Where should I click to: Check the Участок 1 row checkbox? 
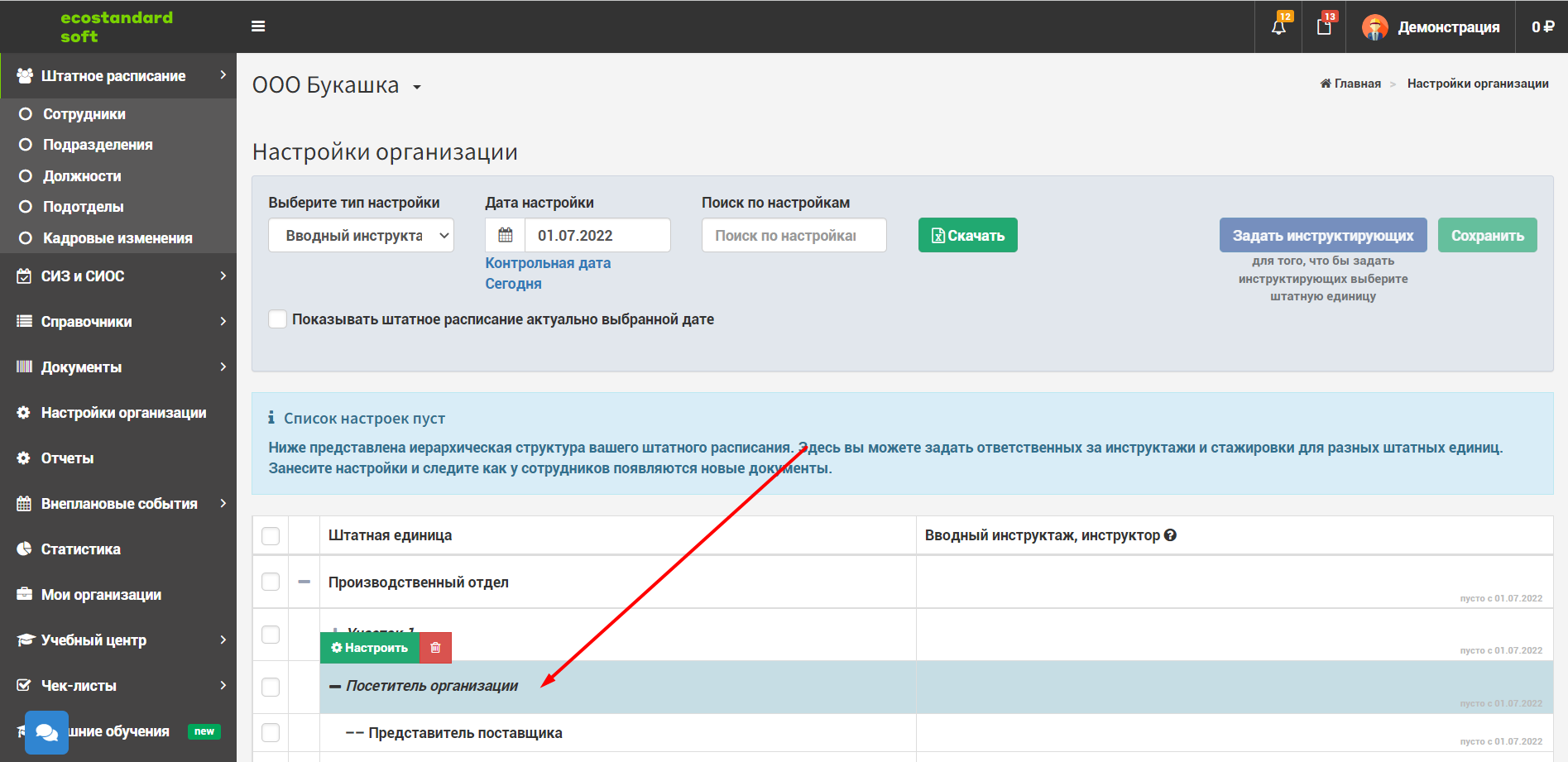coord(271,635)
